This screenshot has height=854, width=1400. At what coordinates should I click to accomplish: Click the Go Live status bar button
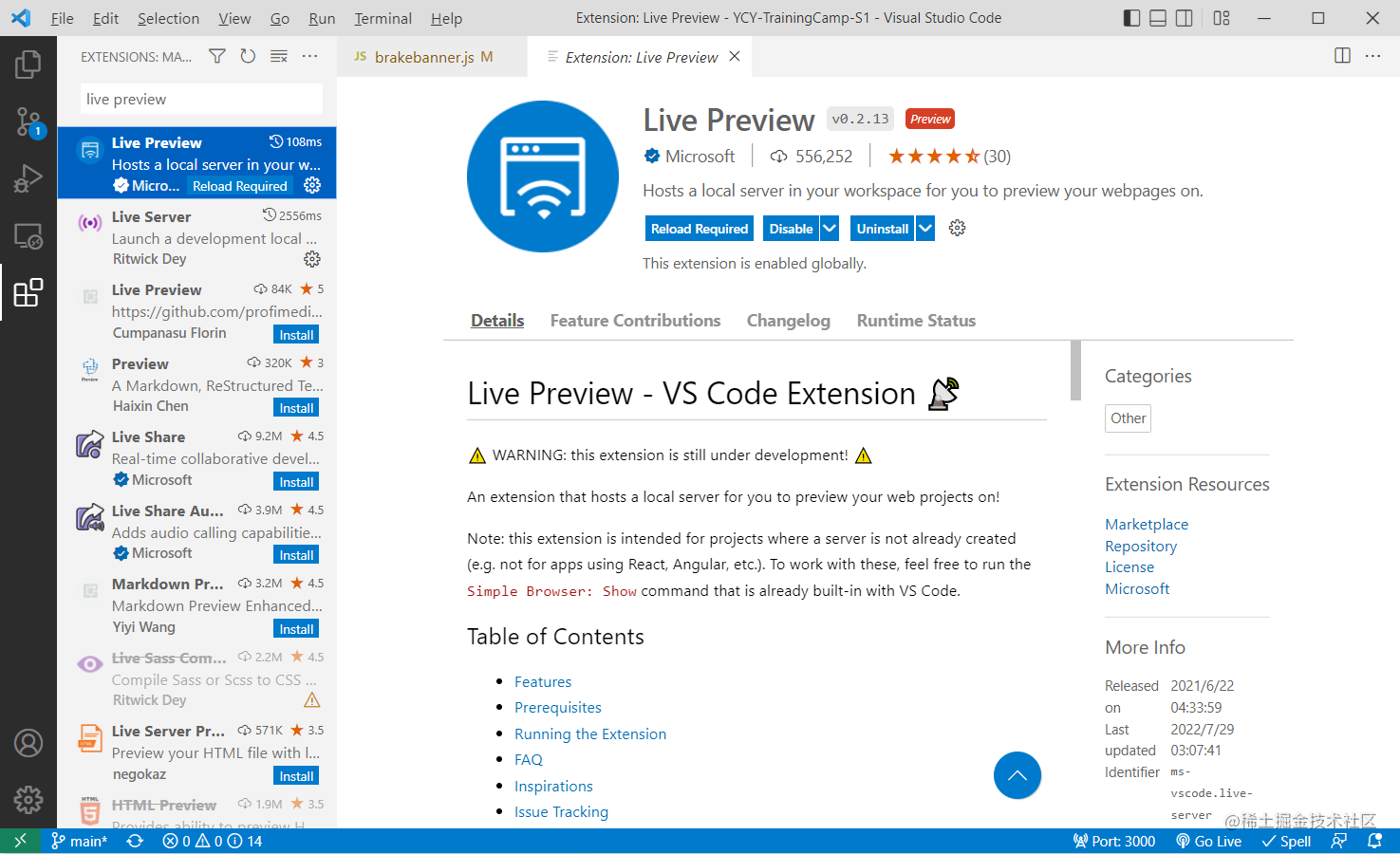point(1208,841)
